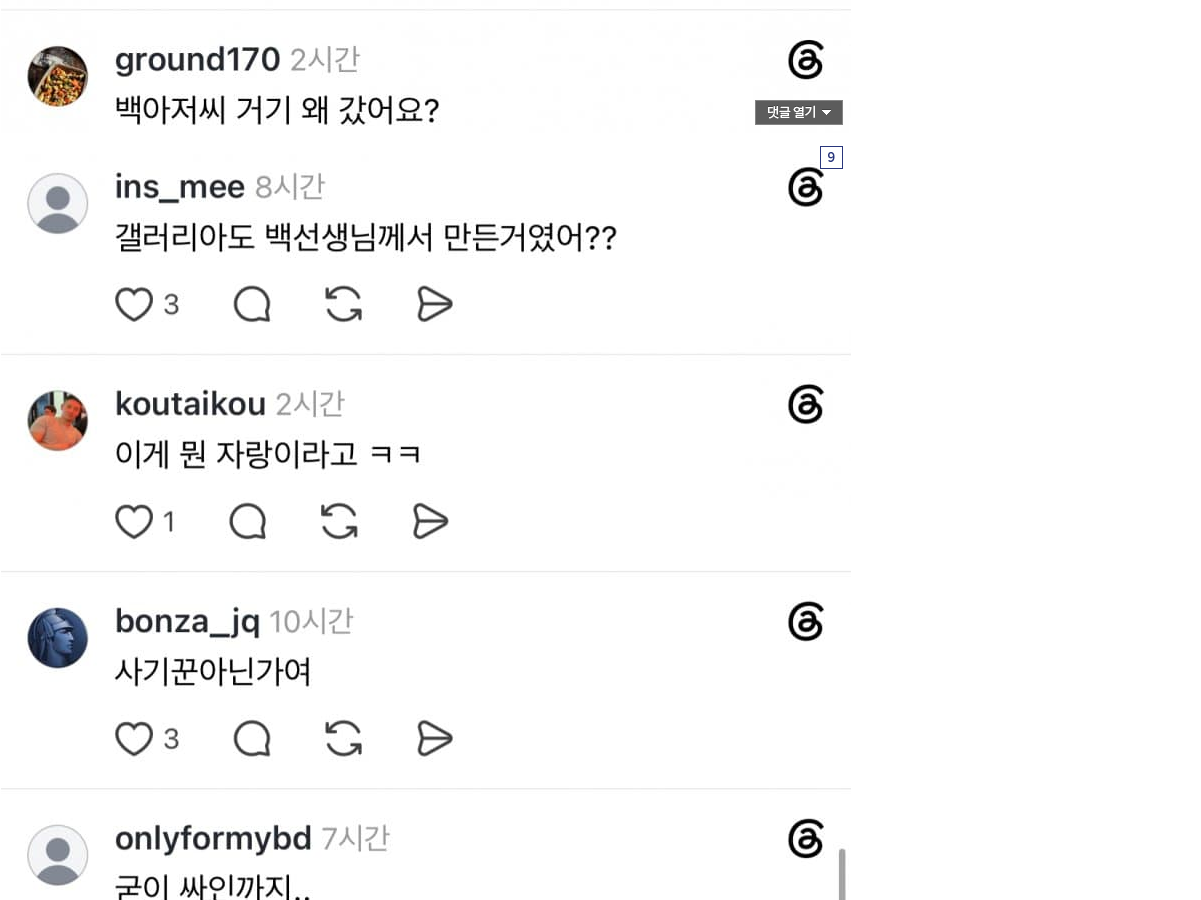
Task: Share the bonza_jq comment
Action: point(435,739)
